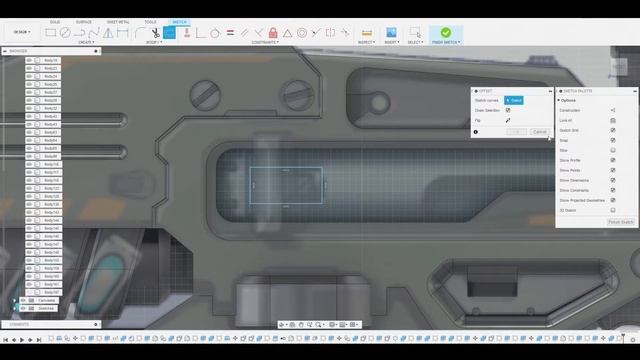Select the Rectangle sketch tool
This screenshot has height=360, width=640.
click(x=51, y=33)
